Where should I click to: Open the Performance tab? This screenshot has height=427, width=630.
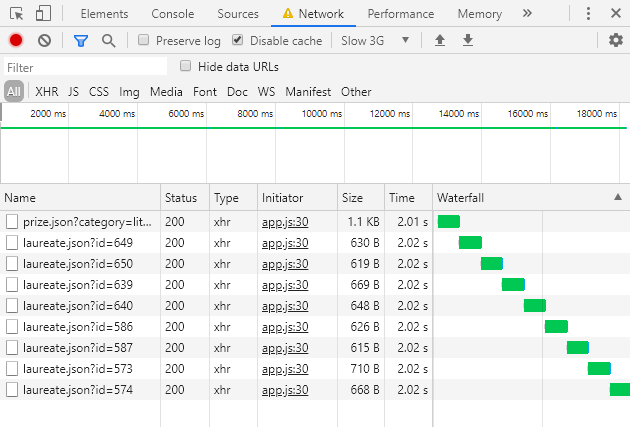coord(400,14)
